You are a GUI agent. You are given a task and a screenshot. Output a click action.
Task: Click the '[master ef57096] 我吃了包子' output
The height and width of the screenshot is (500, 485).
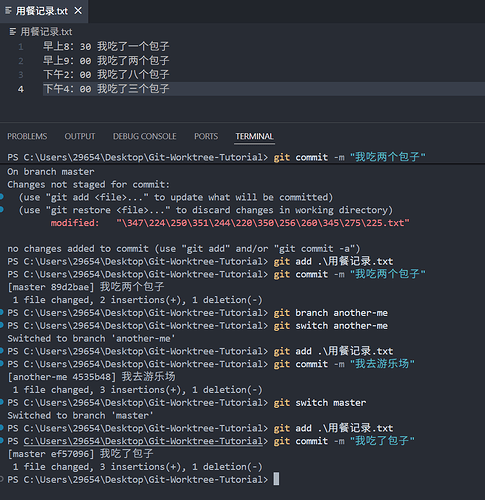click(80, 454)
